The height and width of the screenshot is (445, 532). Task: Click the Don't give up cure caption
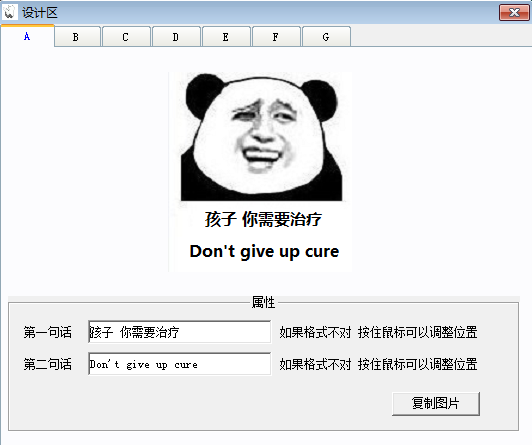[x=264, y=251]
